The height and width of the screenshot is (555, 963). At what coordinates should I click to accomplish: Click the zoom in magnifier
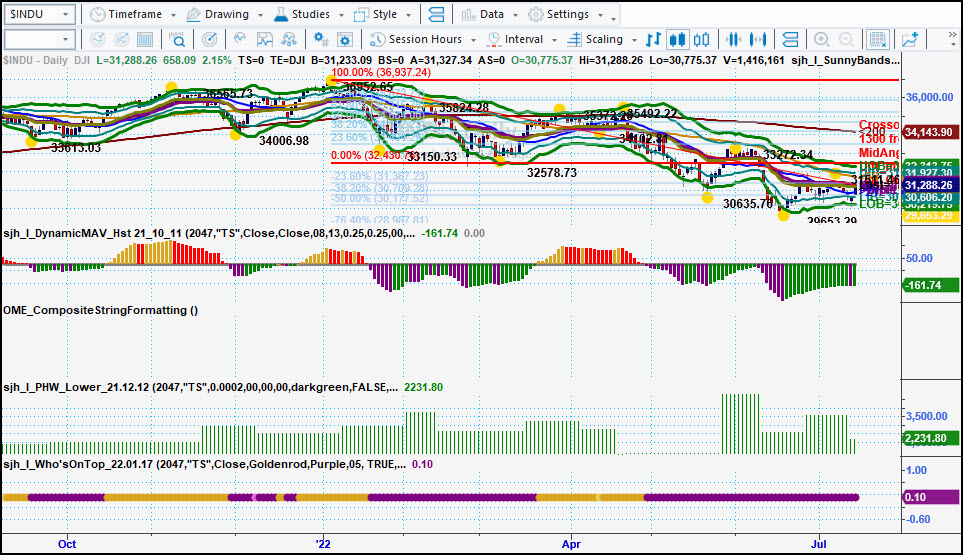click(822, 39)
